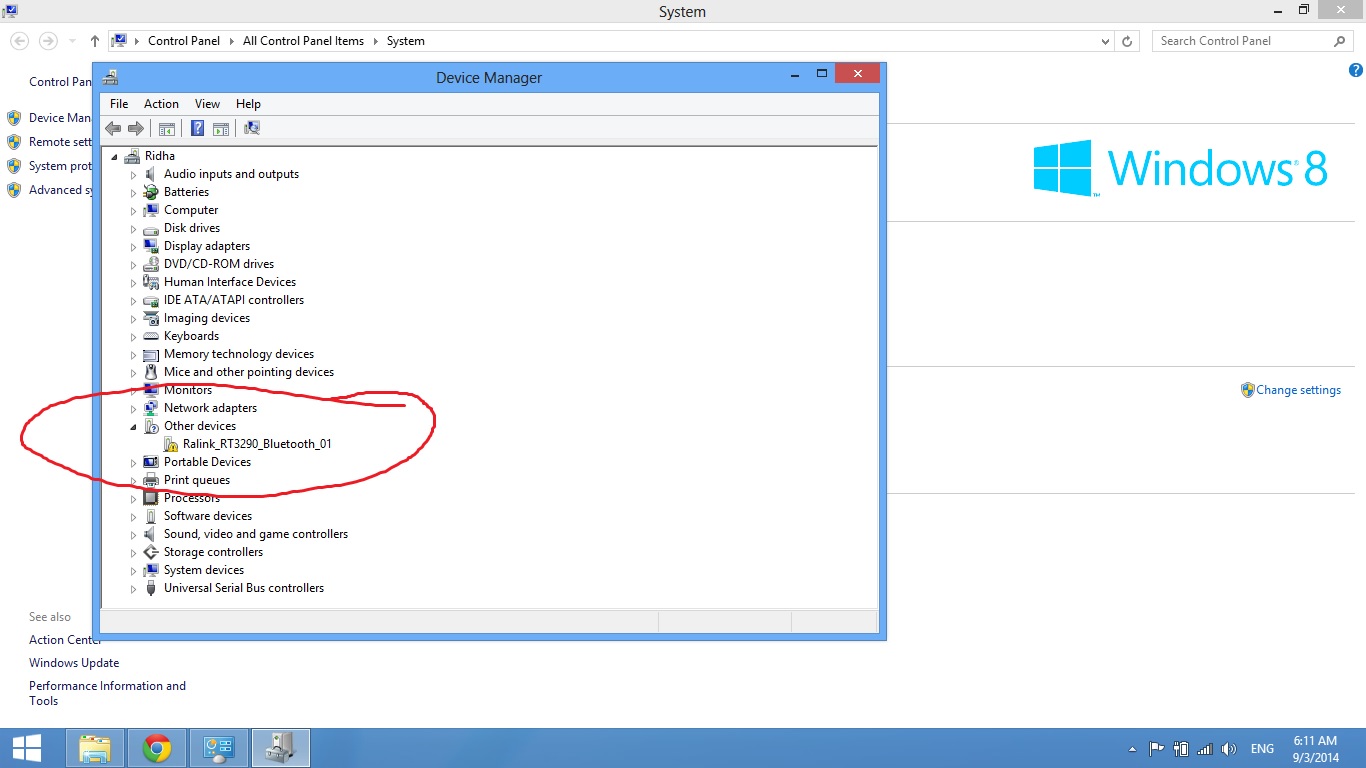Viewport: 1366px width, 768px height.
Task: Show hidden system tray icons
Action: [1132, 749]
